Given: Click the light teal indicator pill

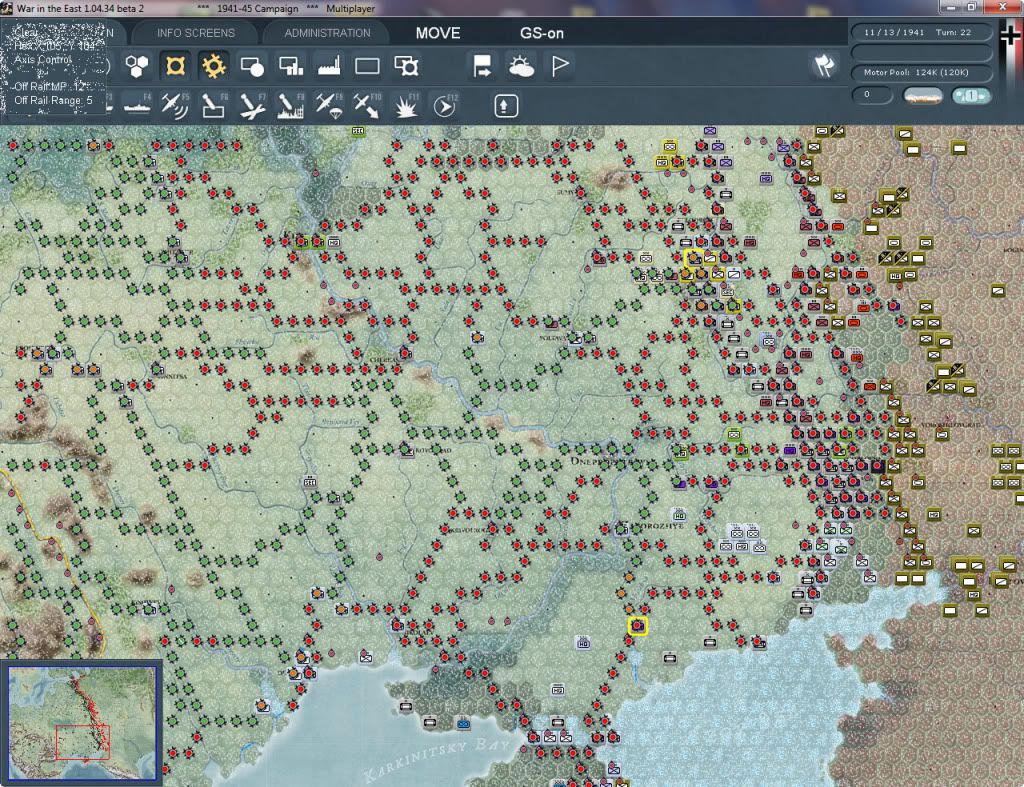Looking at the screenshot, I should [971, 96].
